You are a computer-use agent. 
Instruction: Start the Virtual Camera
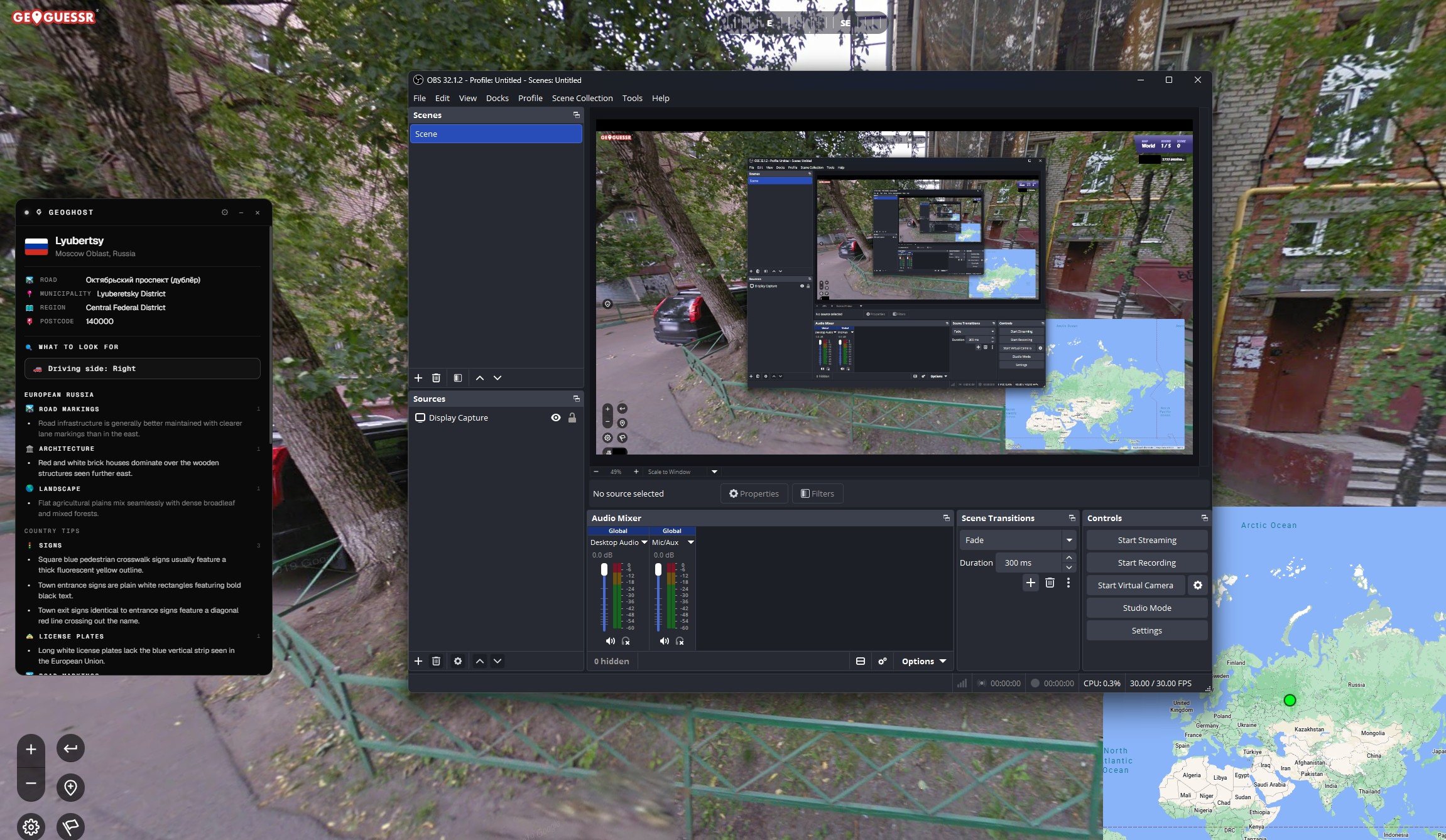click(x=1136, y=585)
